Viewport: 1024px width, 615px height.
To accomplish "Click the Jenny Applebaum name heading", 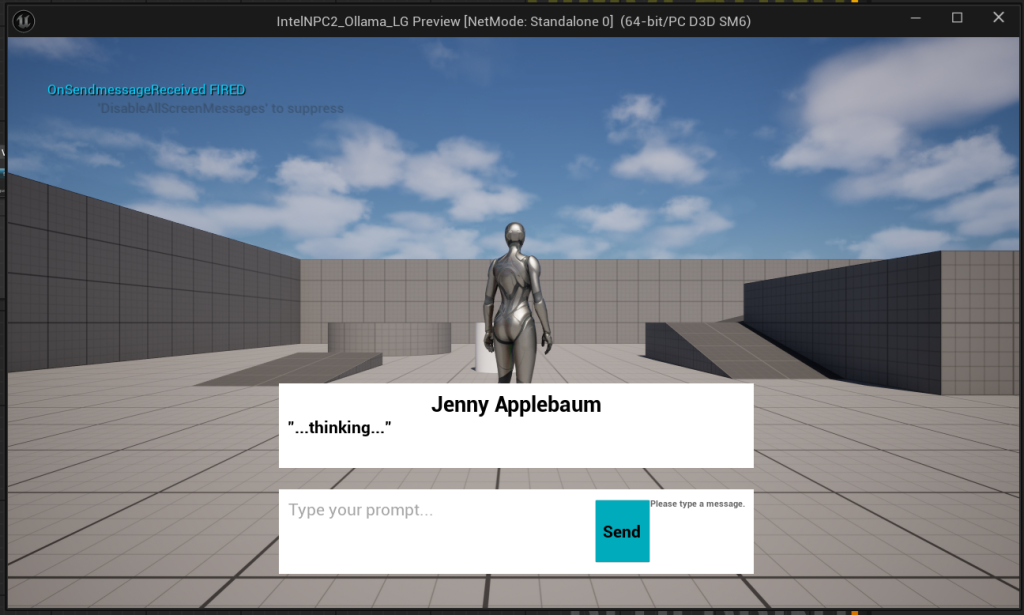I will tap(515, 405).
